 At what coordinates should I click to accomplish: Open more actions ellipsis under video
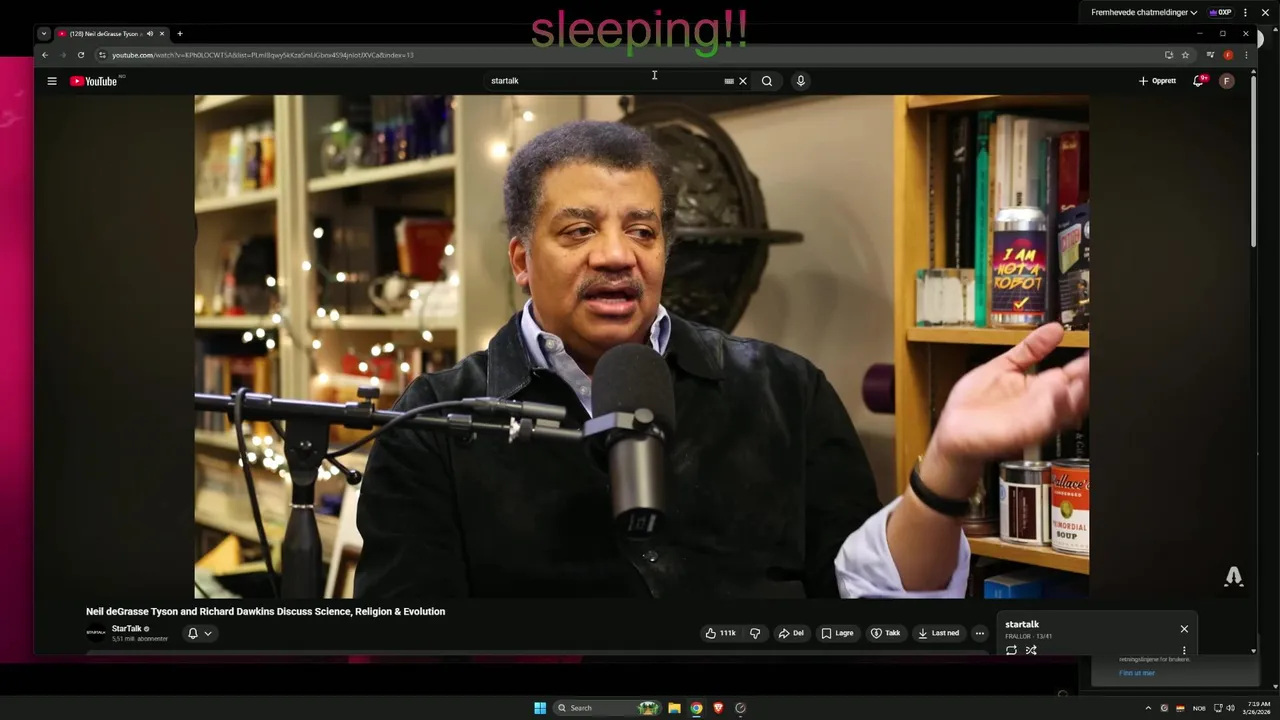coord(980,633)
